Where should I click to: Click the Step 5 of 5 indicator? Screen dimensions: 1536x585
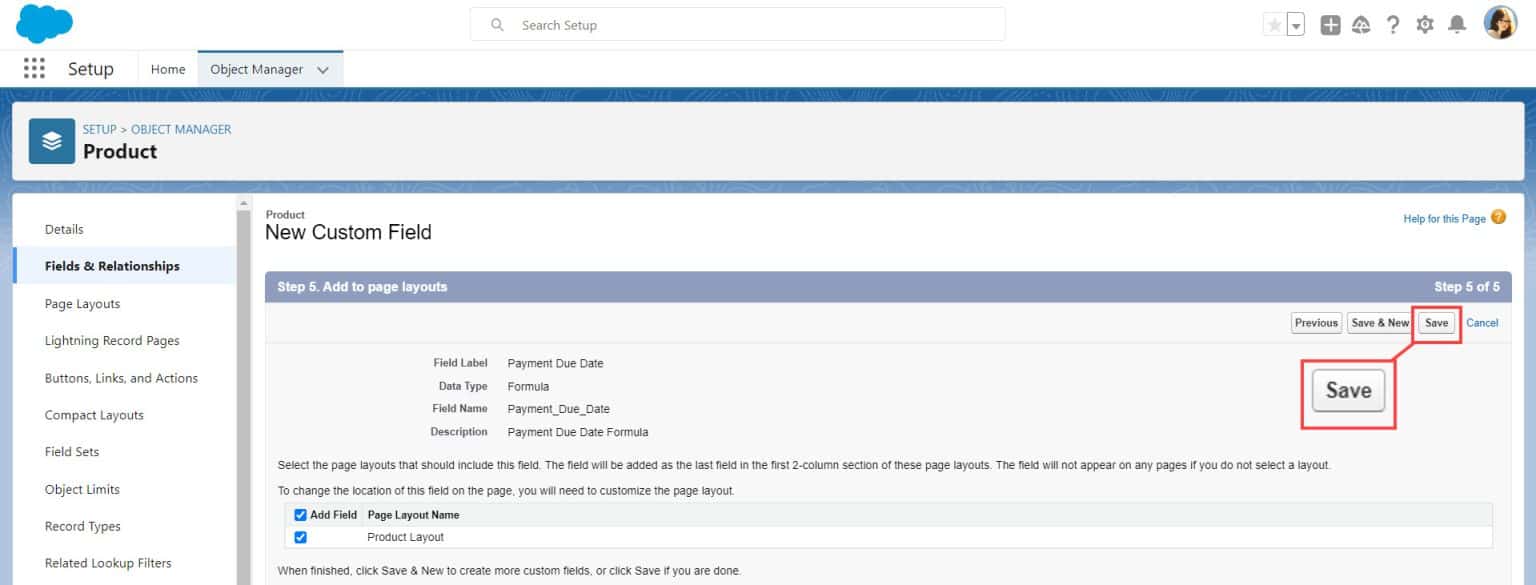click(1466, 287)
